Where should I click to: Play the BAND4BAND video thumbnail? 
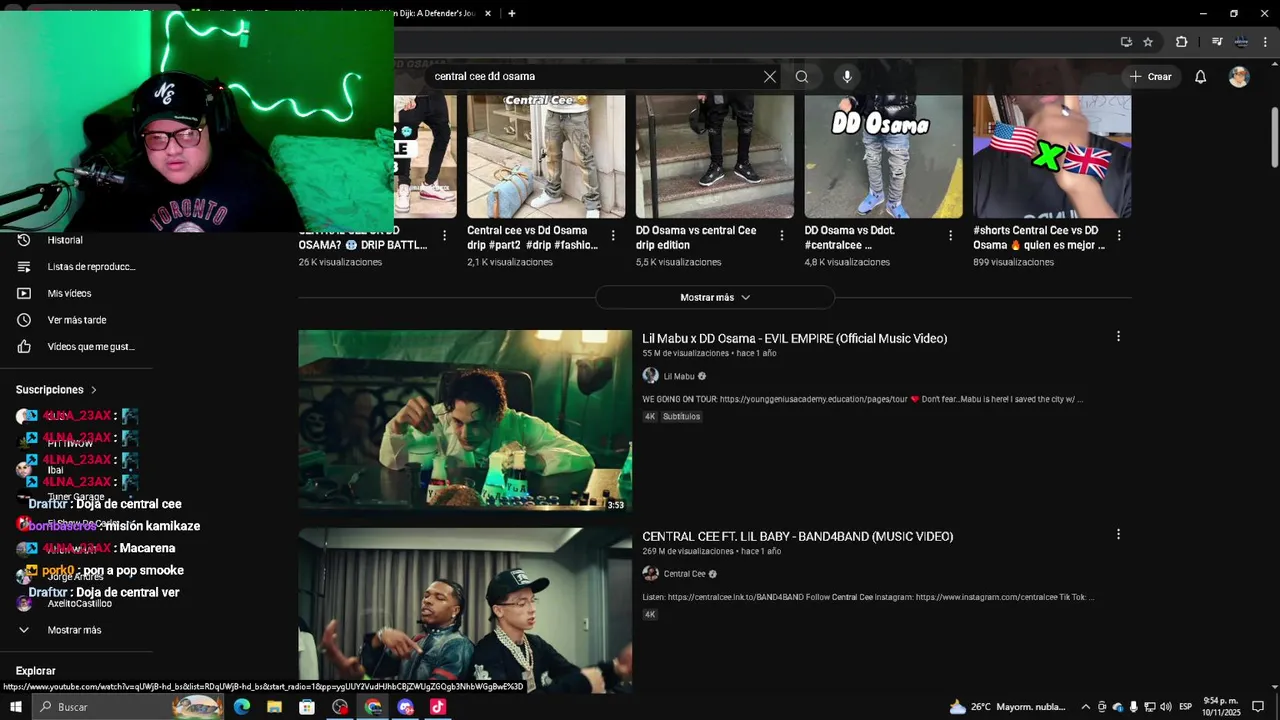click(465, 610)
